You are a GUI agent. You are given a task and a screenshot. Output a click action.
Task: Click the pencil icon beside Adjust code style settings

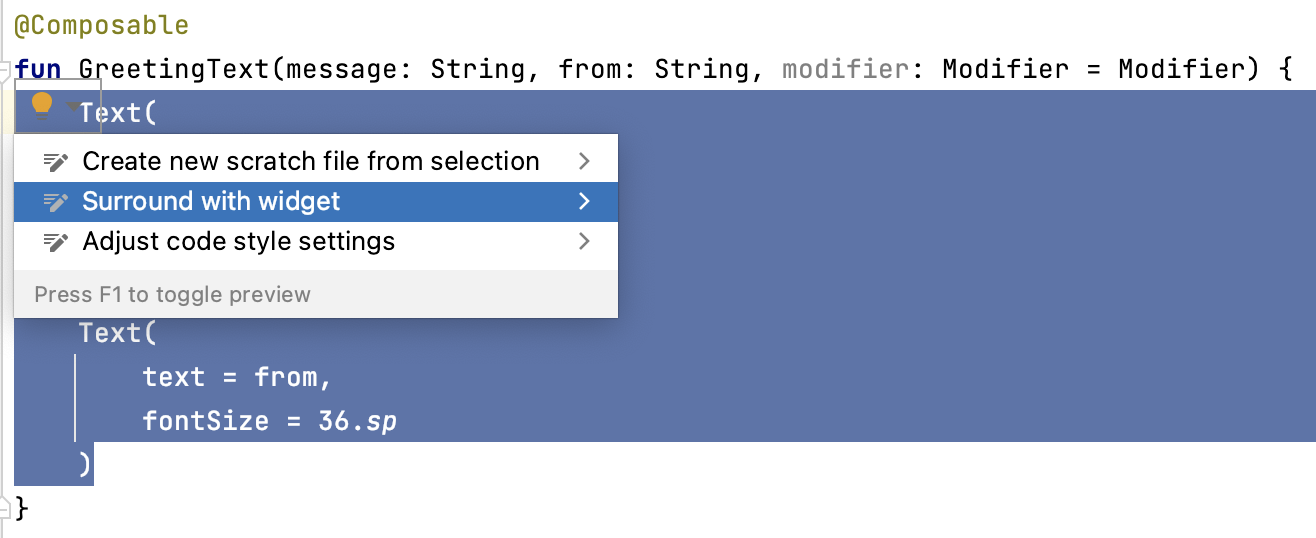[56, 242]
